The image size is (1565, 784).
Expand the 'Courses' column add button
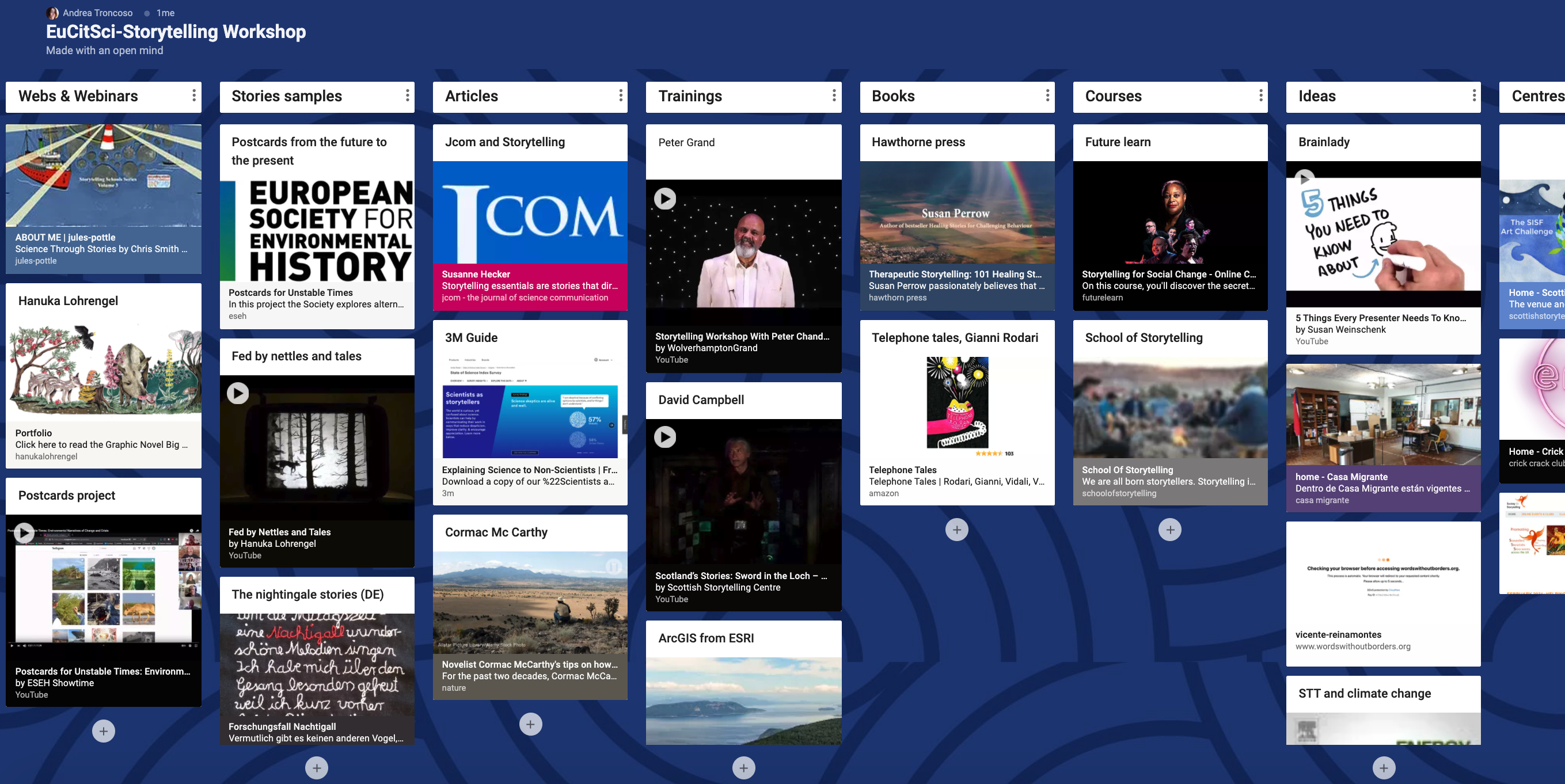(x=1170, y=529)
